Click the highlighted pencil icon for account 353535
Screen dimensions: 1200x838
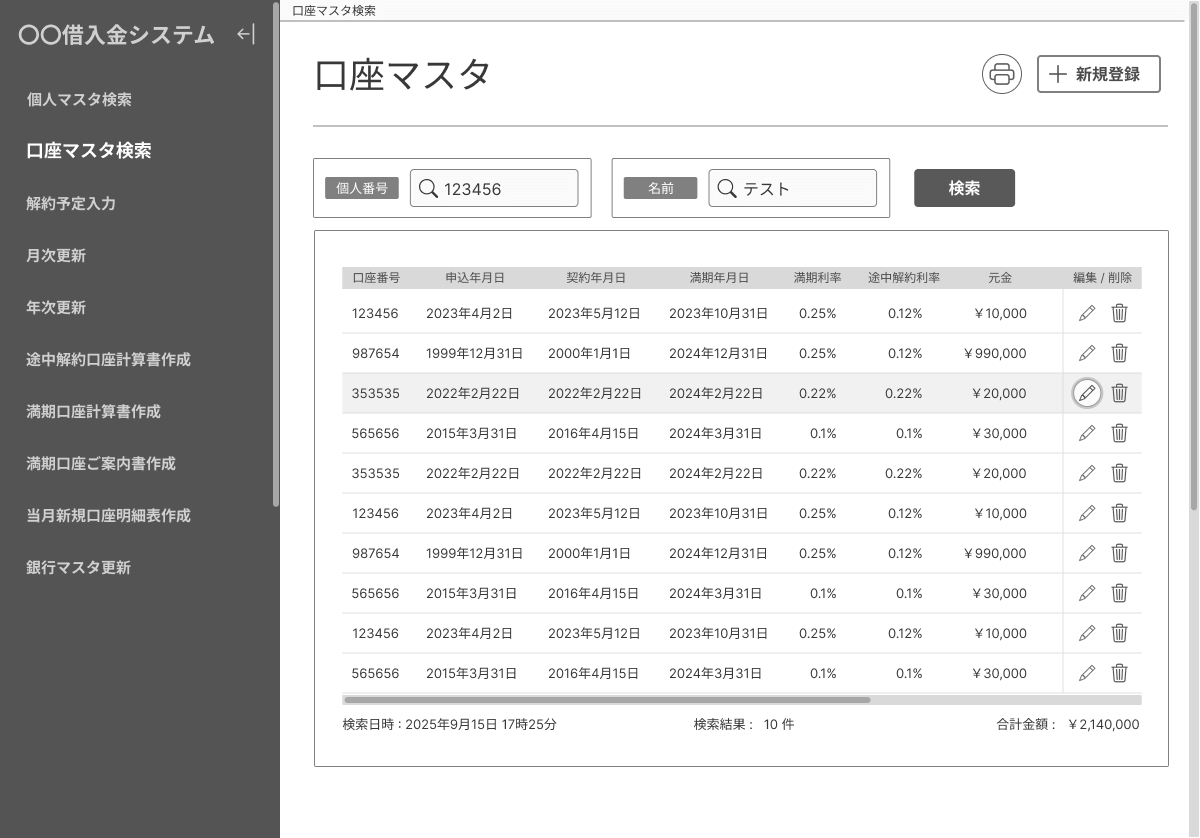click(x=1087, y=393)
